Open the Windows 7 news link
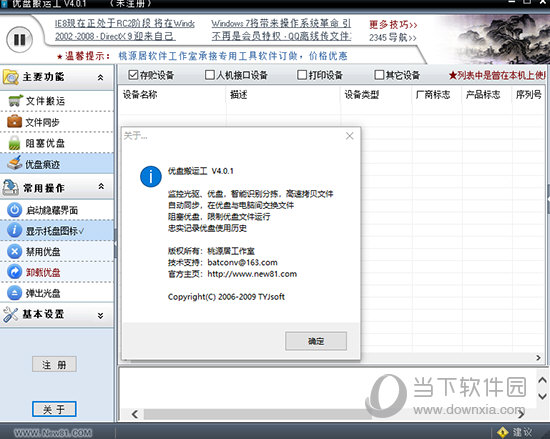 click(x=281, y=23)
